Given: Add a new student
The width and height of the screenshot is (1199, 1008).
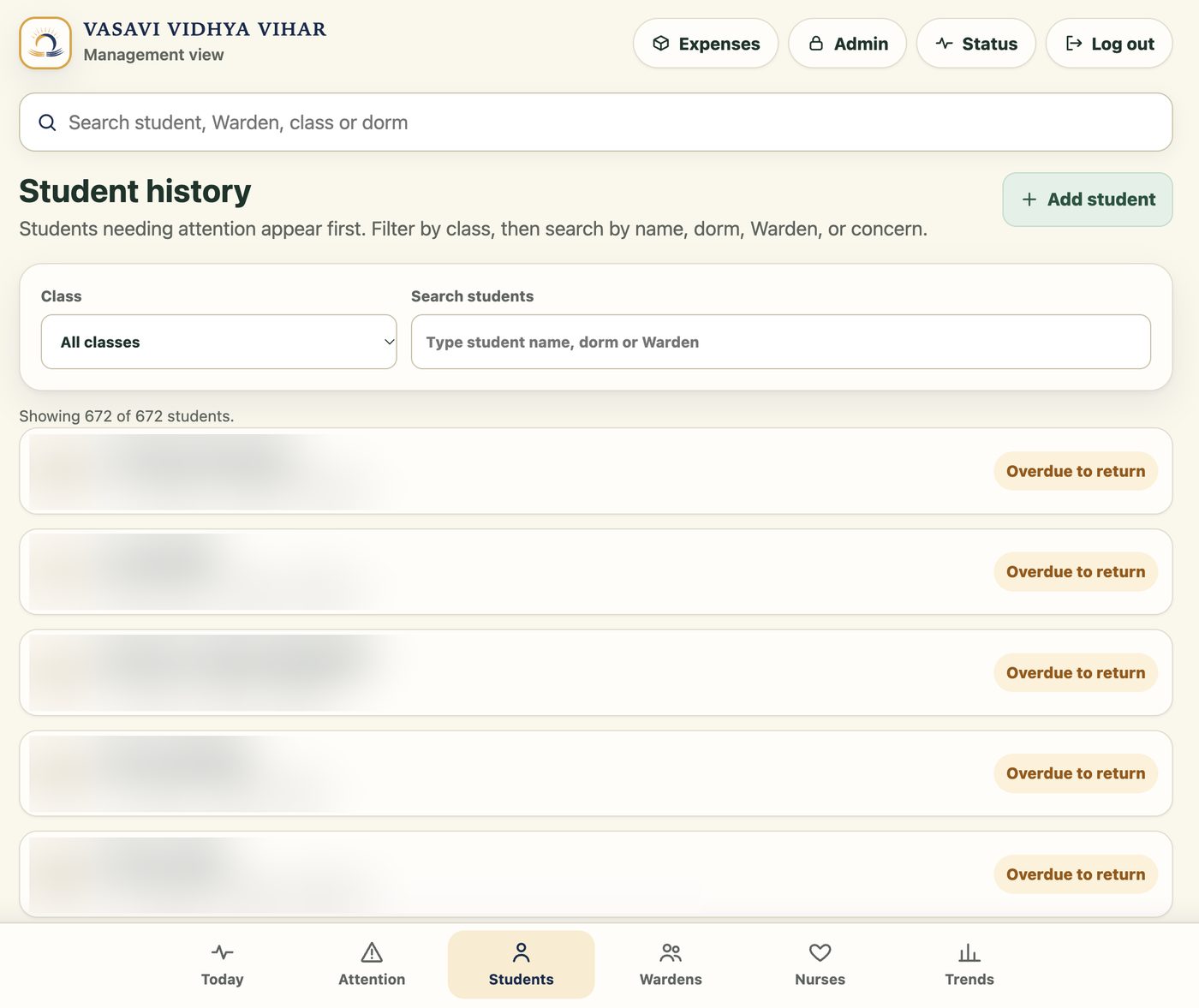Looking at the screenshot, I should click(x=1088, y=200).
